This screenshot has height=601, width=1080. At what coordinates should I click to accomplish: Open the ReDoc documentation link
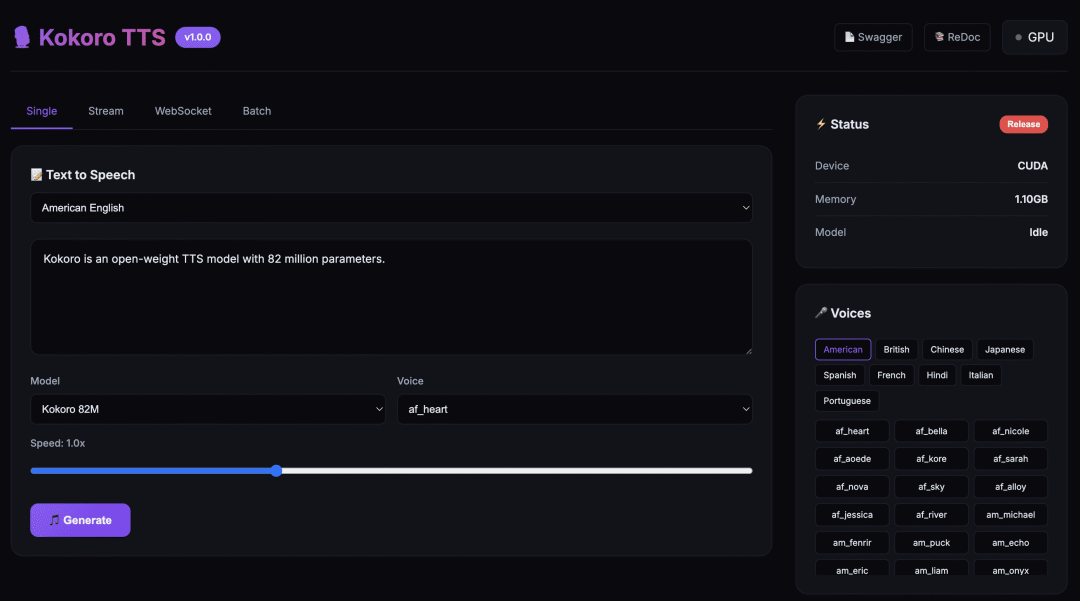click(x=957, y=37)
